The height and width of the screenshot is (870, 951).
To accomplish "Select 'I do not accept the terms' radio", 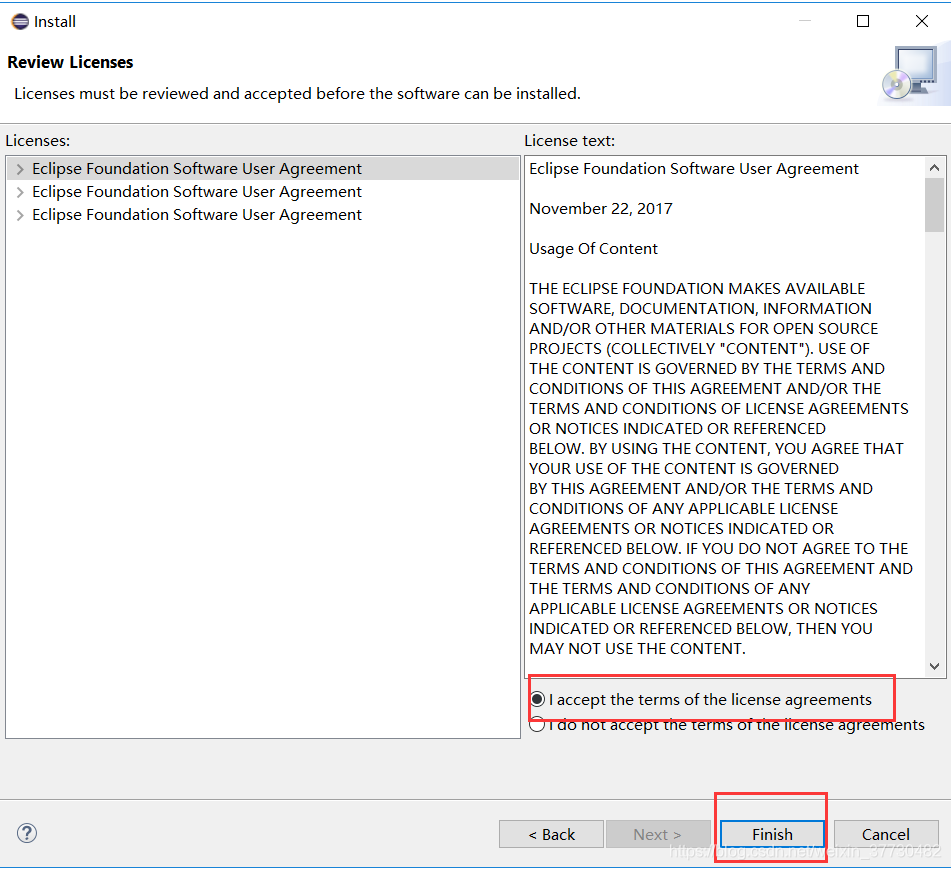I will [537, 725].
